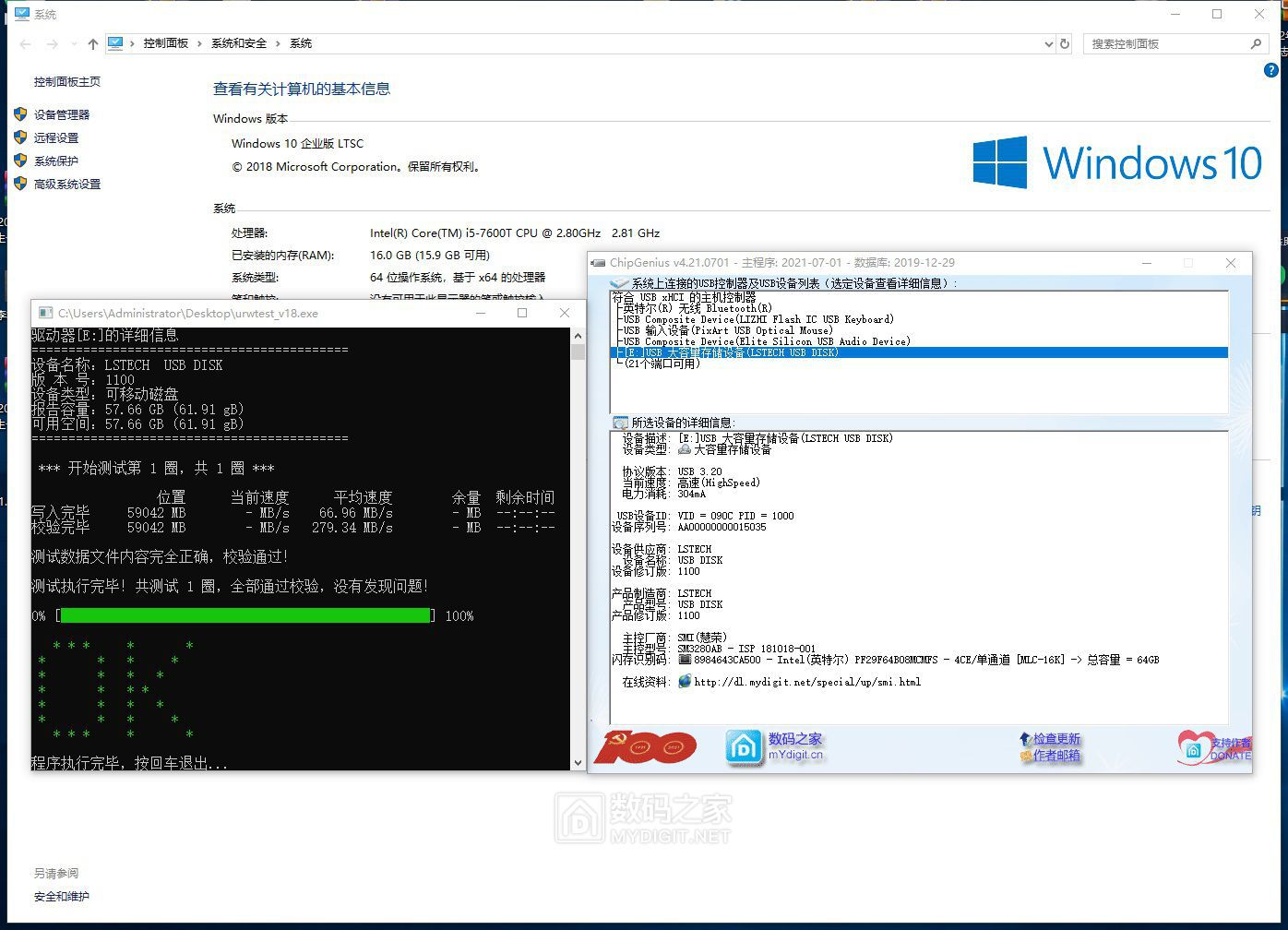Expand chevron after 系统和安全 in breadcrumb
The height and width of the screenshot is (930, 1288).
click(279, 43)
